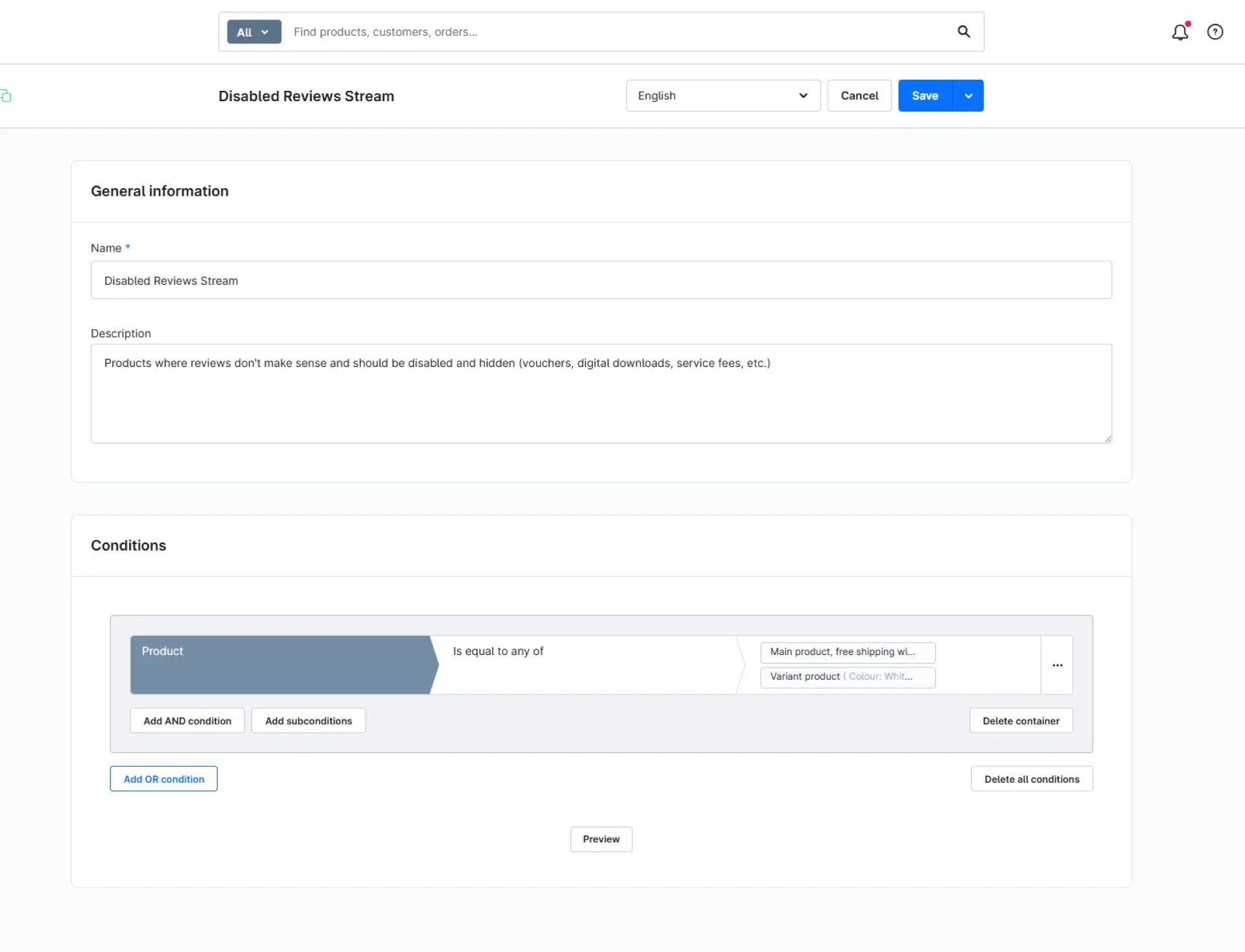The height and width of the screenshot is (952, 1245).
Task: Add subconditions to the container
Action: 309,721
